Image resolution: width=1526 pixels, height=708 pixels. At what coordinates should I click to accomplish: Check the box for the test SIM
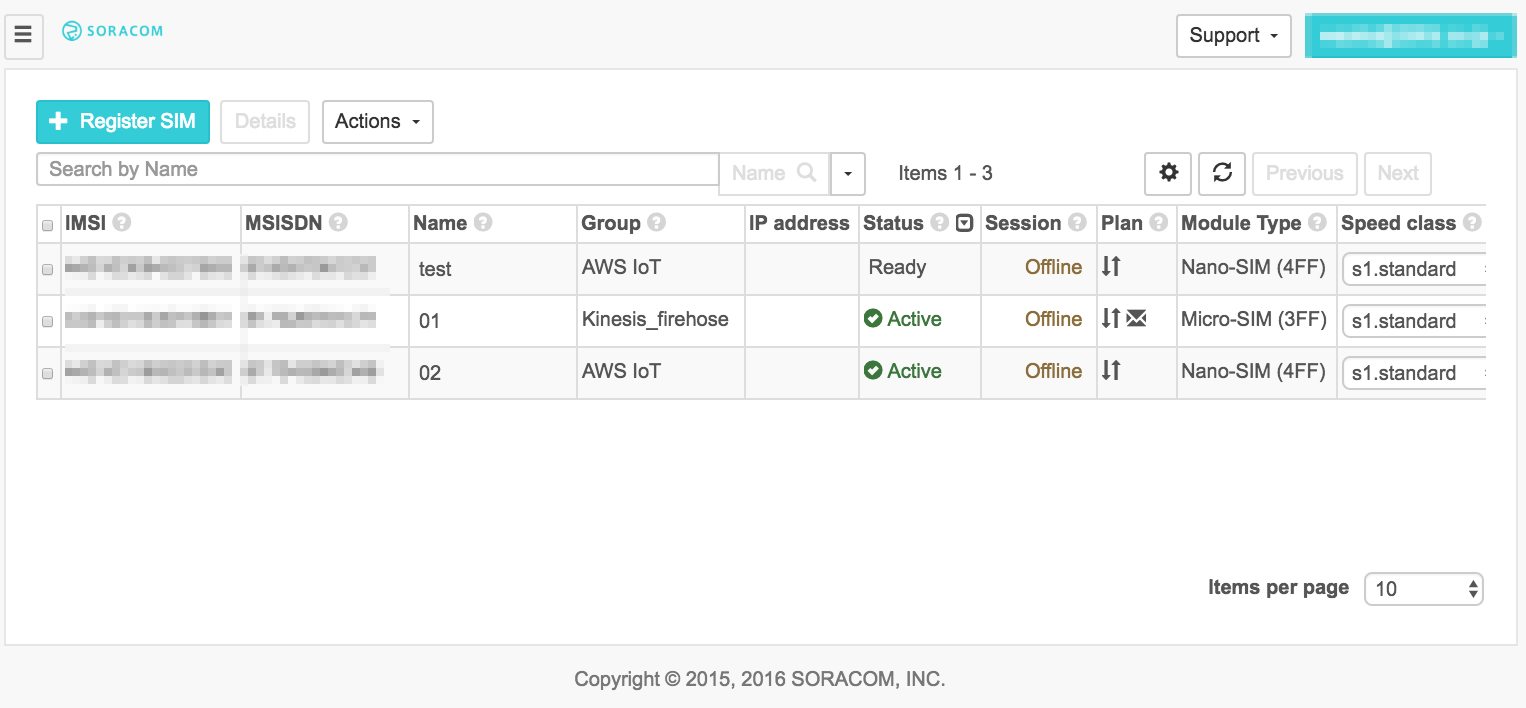tap(48, 269)
